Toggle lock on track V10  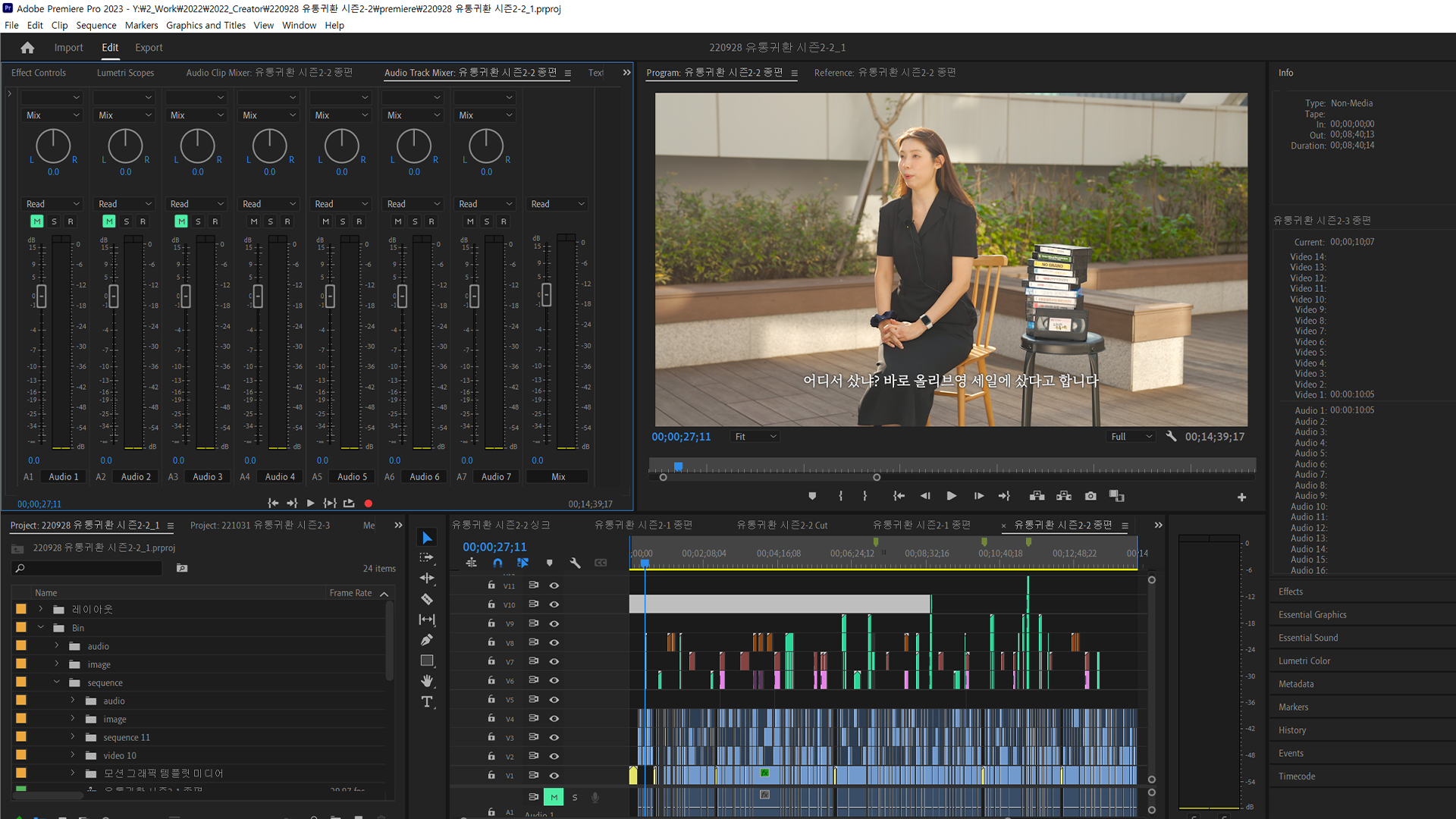(491, 604)
